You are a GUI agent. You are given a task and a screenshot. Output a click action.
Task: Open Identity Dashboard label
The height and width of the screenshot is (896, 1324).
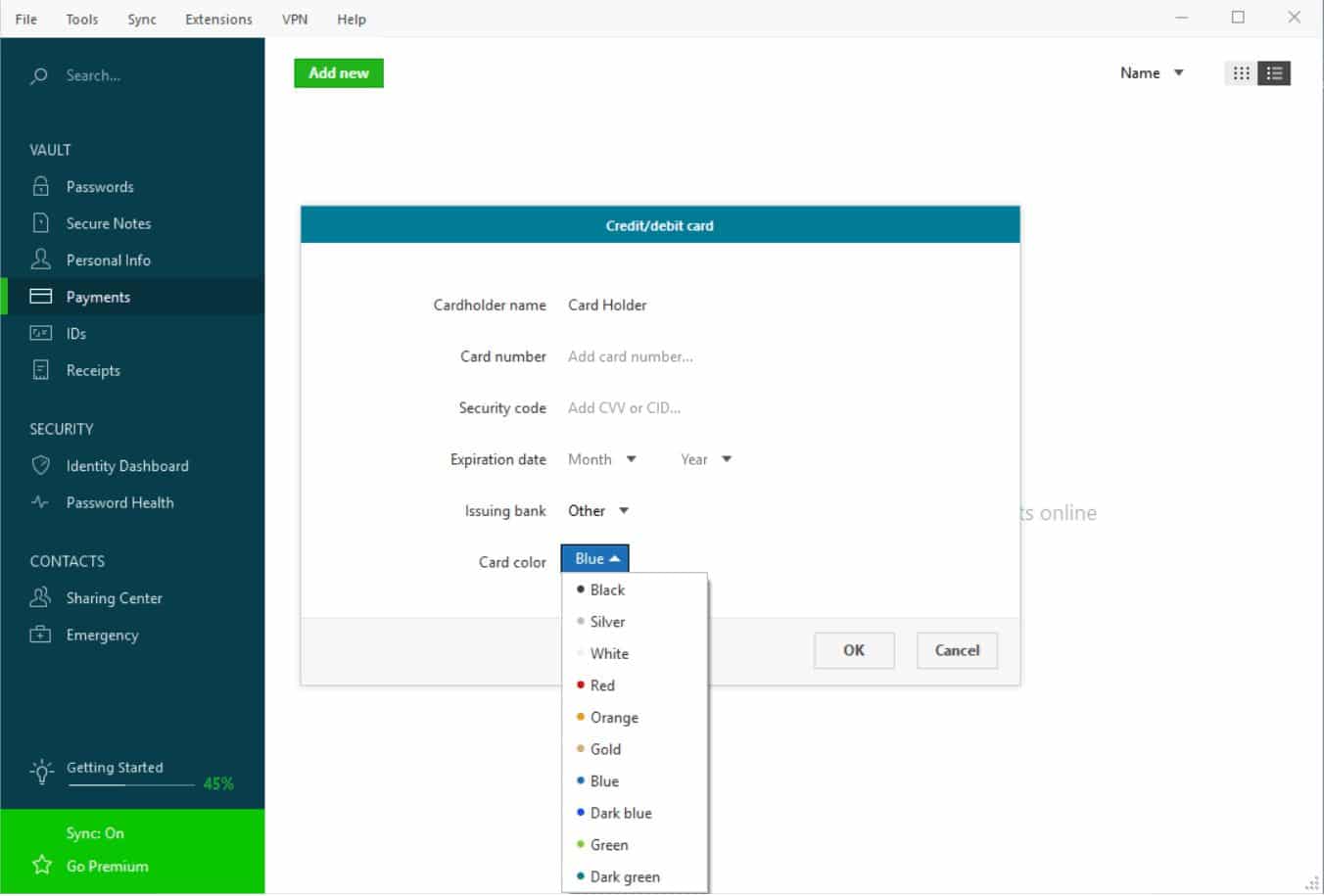(x=127, y=465)
